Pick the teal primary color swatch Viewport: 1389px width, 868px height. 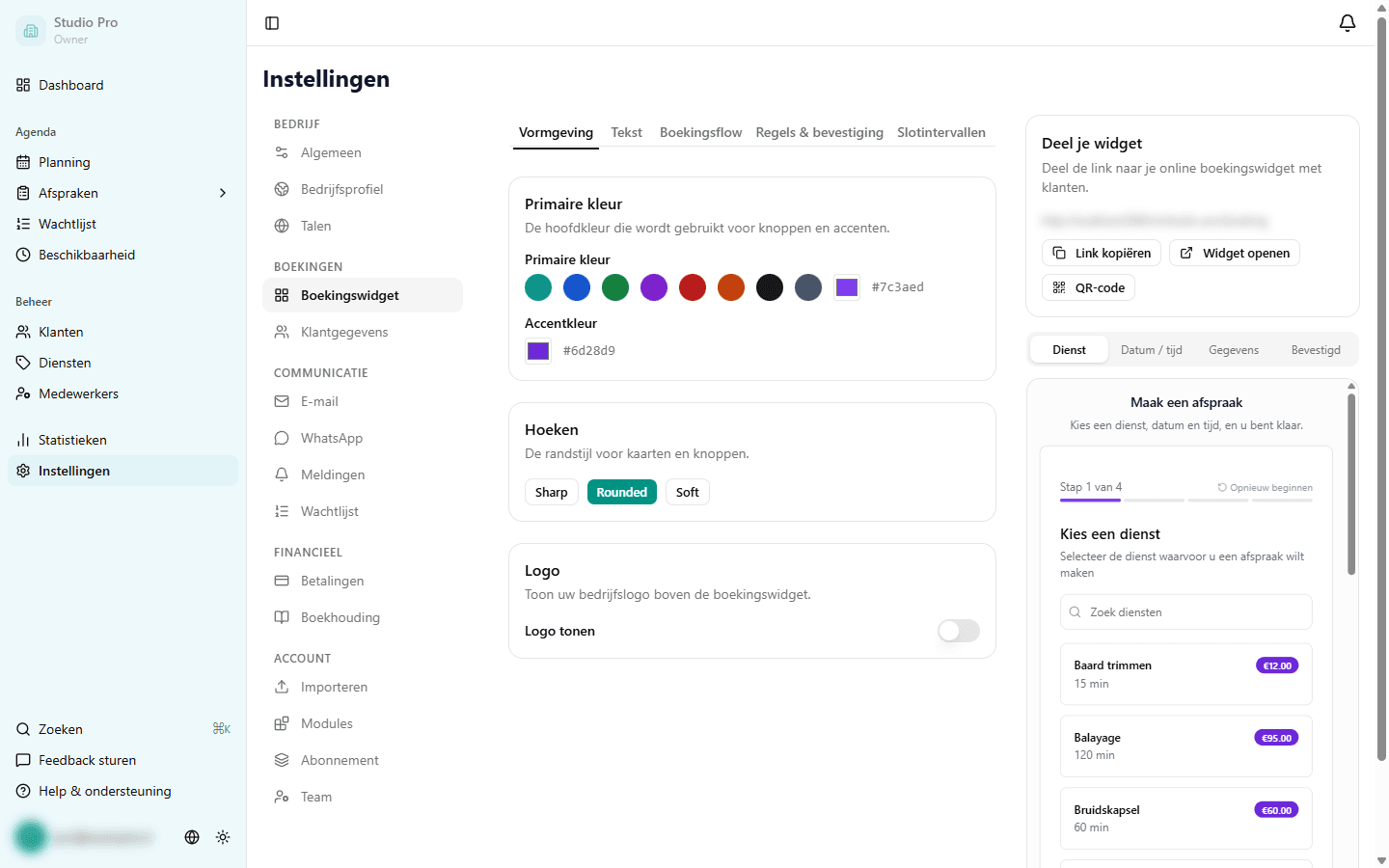(538, 287)
